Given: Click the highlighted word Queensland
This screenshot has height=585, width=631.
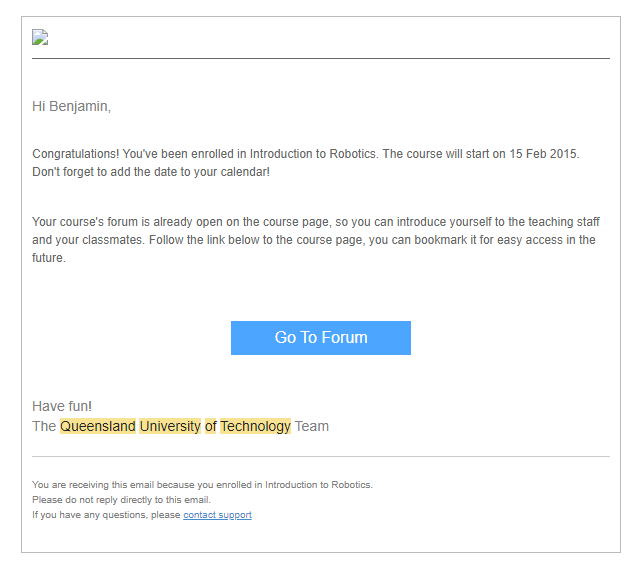Looking at the screenshot, I should click(x=97, y=426).
